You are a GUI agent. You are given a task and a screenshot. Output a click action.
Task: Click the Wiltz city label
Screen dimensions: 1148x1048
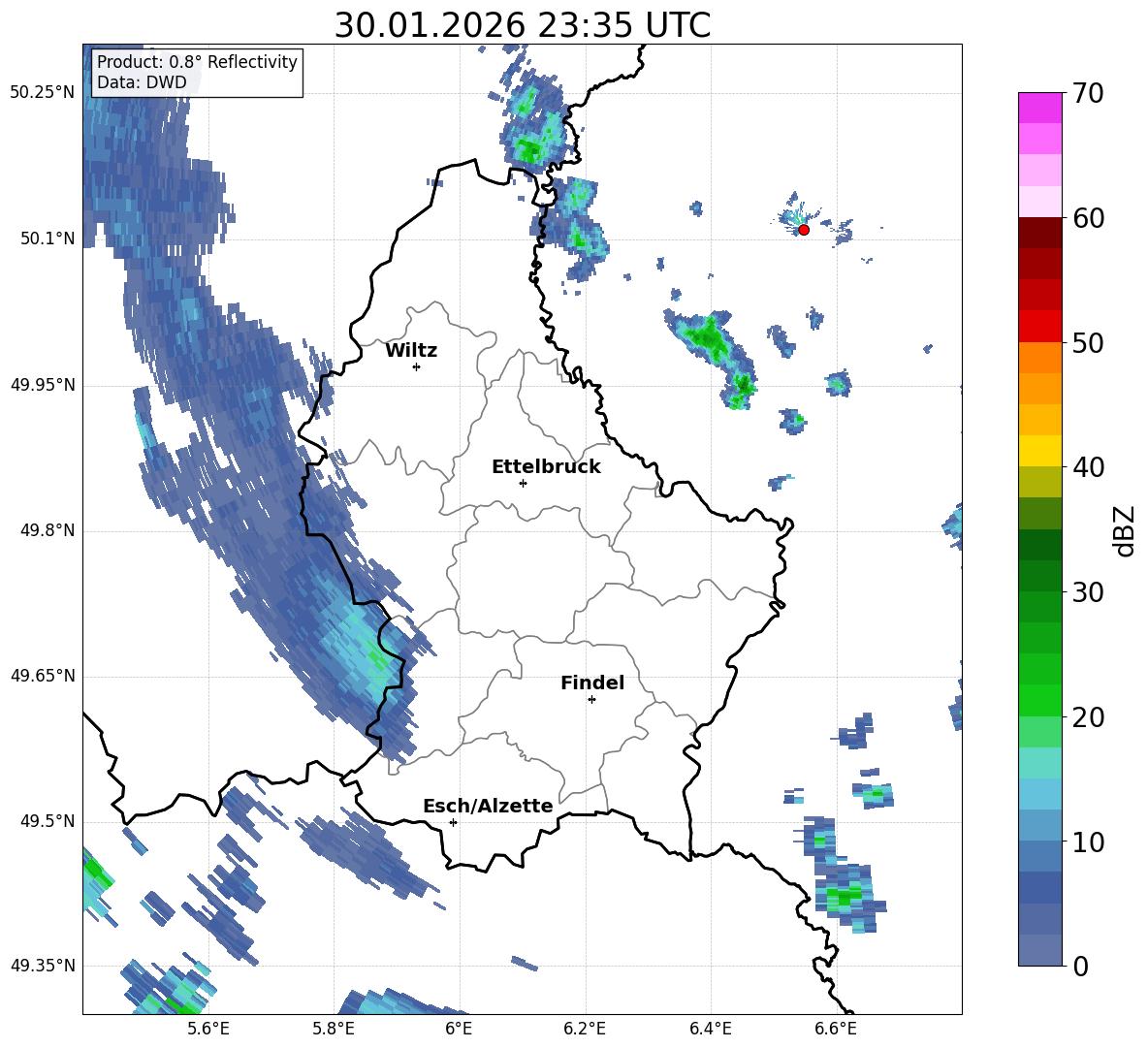[411, 351]
